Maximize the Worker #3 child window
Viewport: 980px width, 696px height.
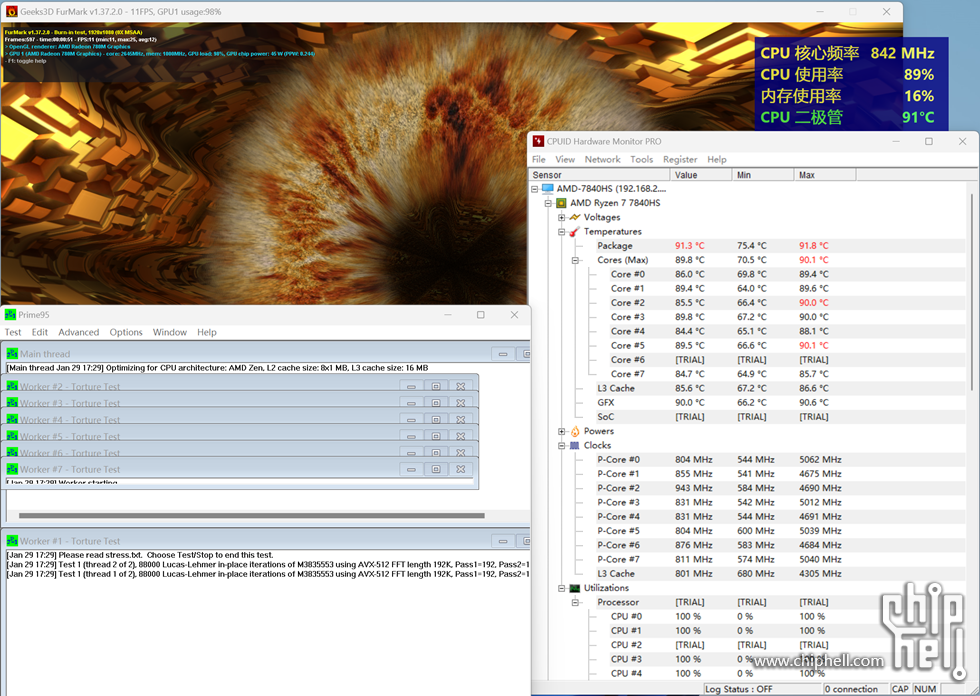pos(436,403)
